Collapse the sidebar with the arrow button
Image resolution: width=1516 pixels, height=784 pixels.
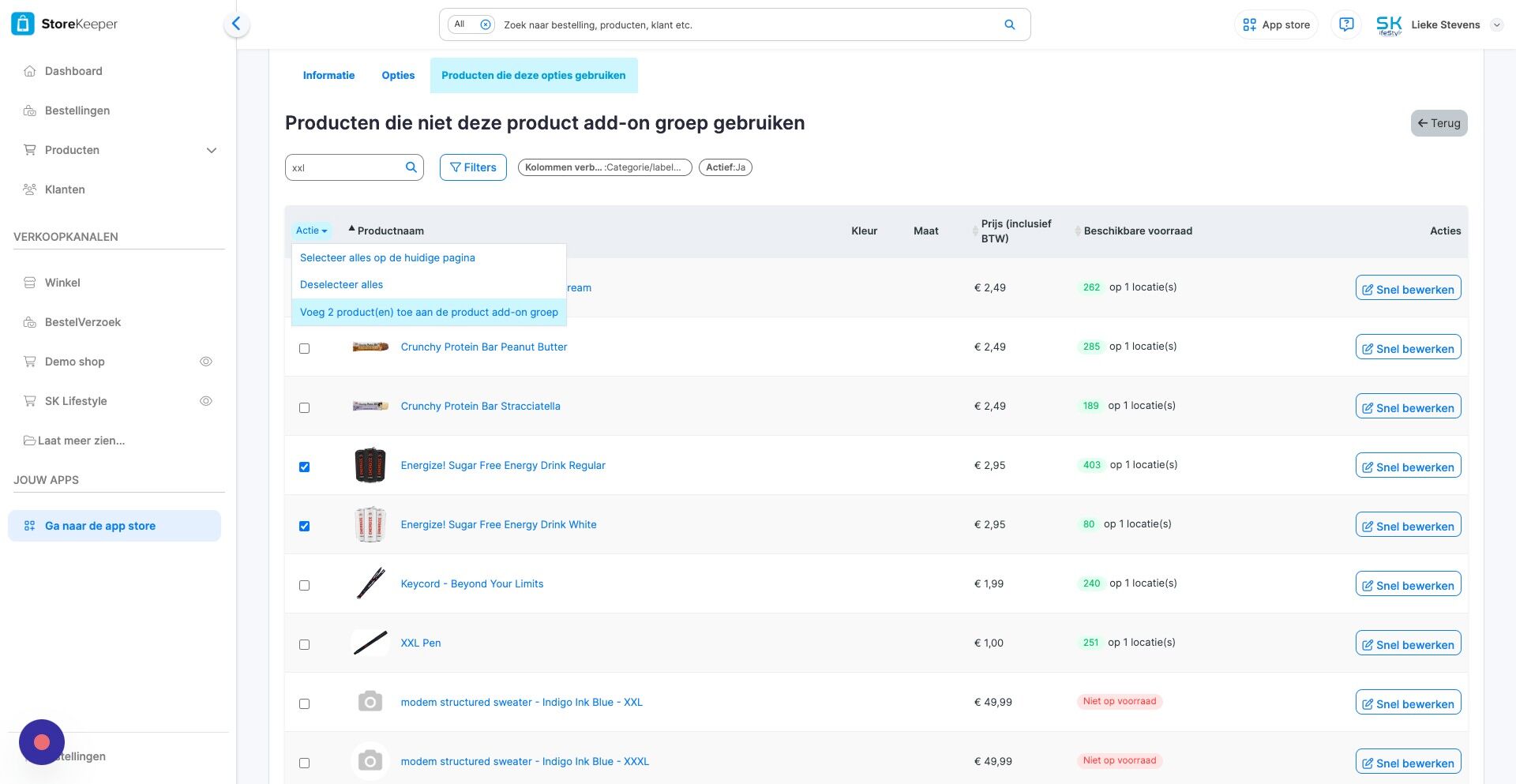(236, 24)
